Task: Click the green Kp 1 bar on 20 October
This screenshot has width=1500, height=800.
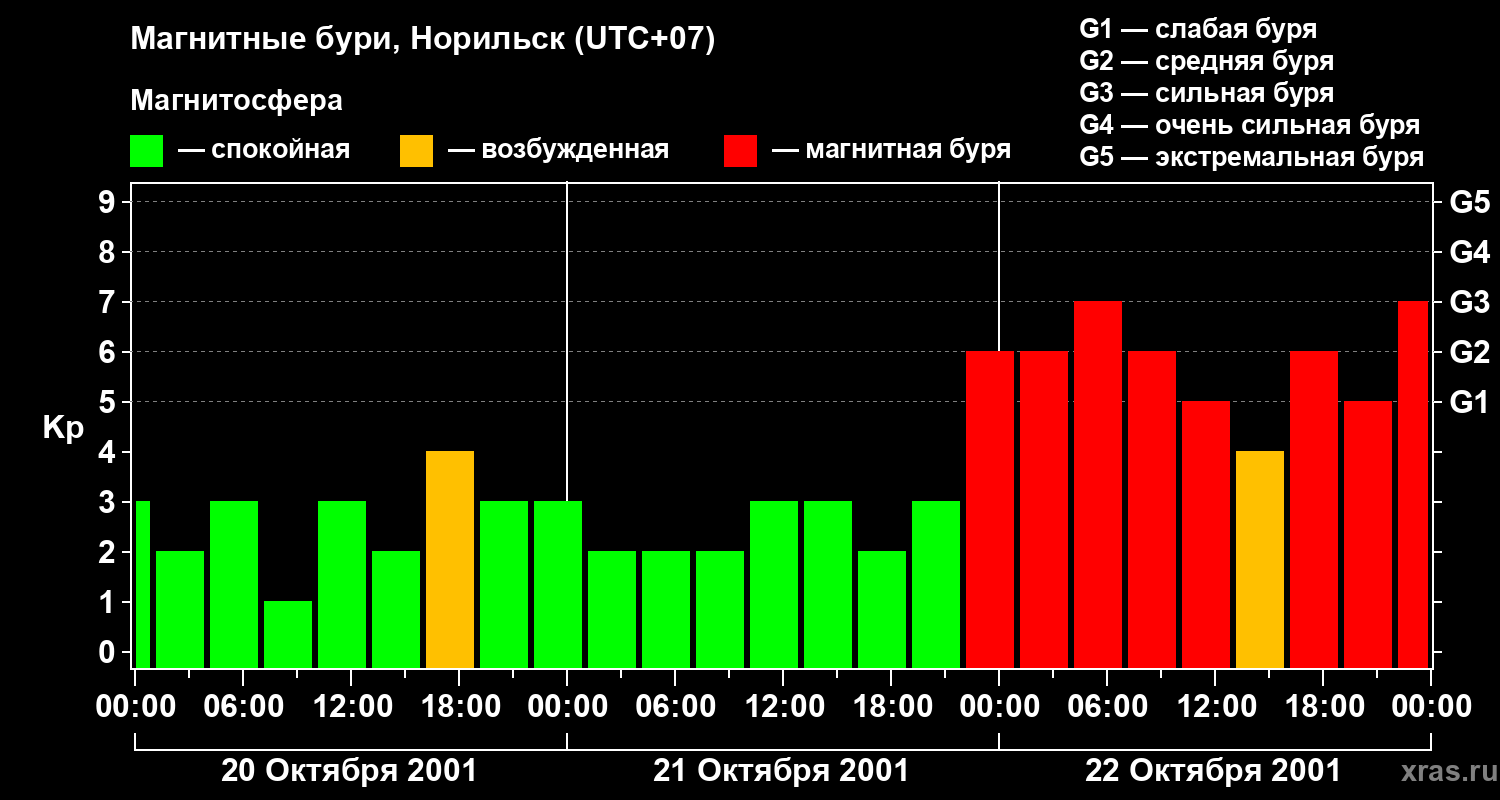Action: [288, 634]
